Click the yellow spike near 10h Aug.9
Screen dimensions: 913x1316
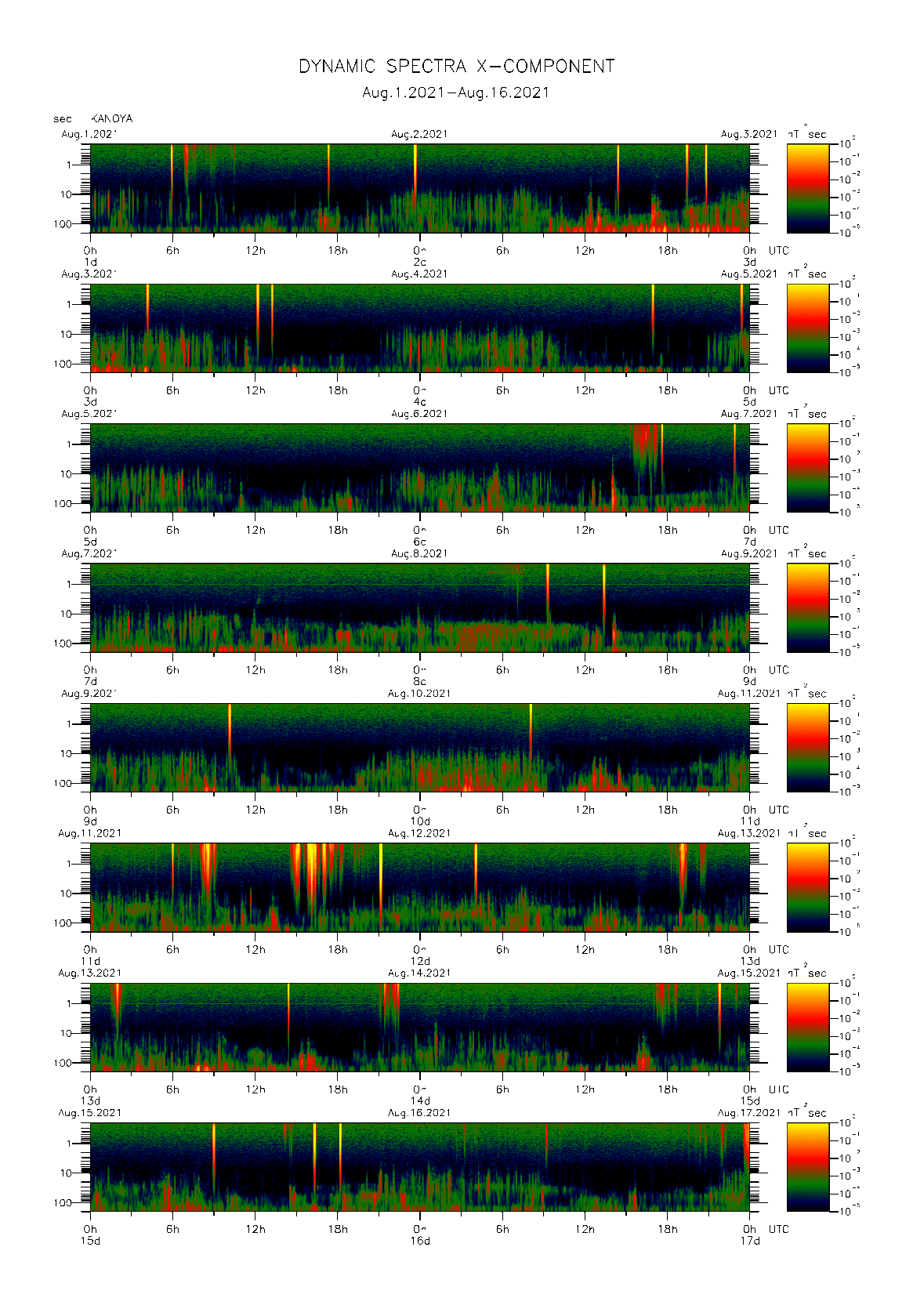(x=230, y=729)
